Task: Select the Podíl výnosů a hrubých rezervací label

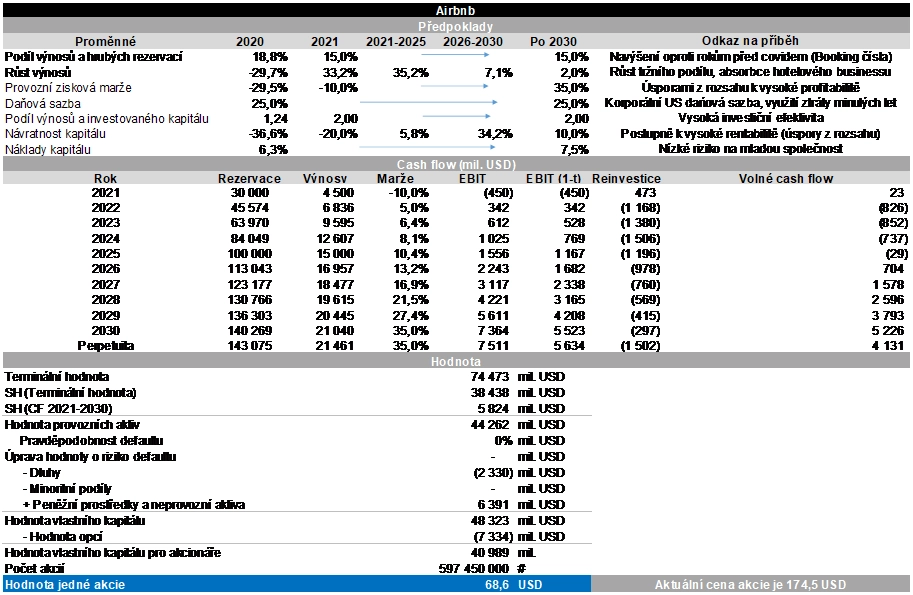Action: point(93,56)
